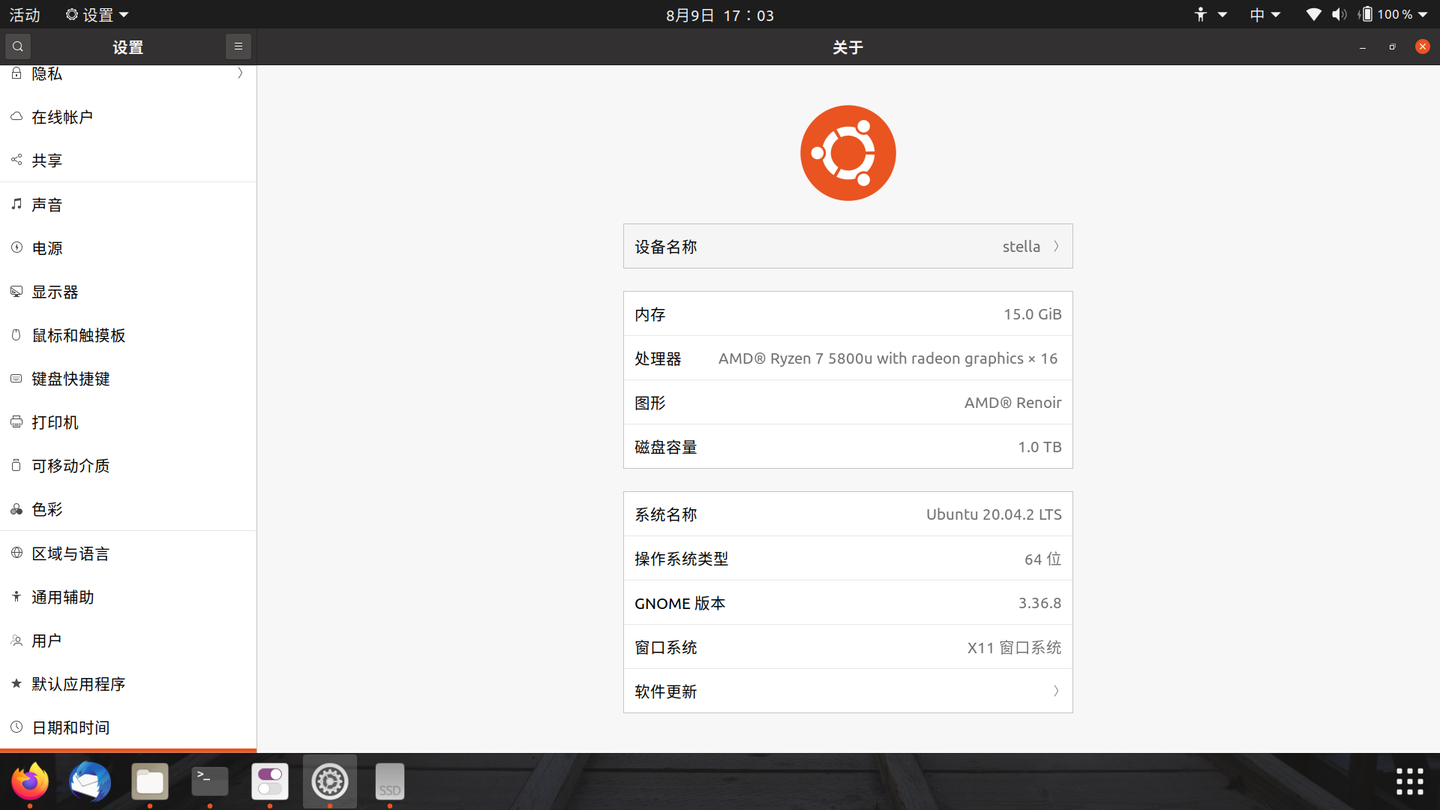The image size is (1440, 810).
Task: Open Firefox from the dock
Action: coord(30,781)
